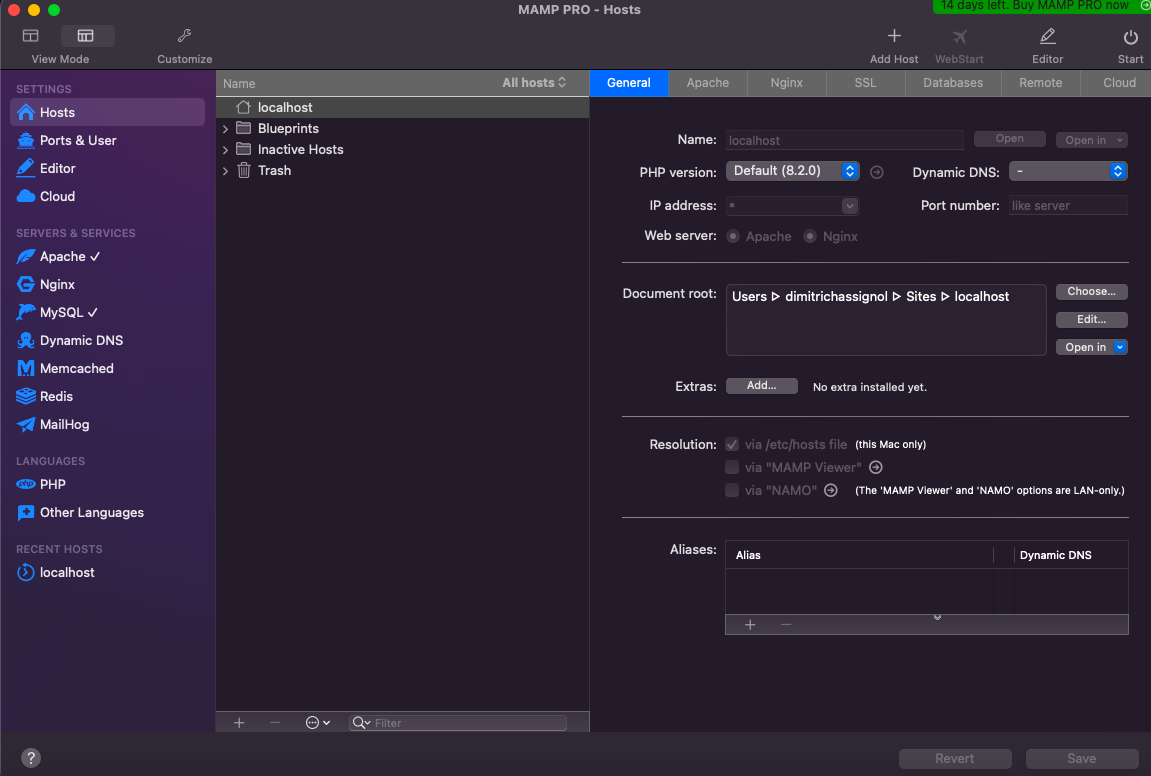The height and width of the screenshot is (776, 1151).
Task: Click the Add... extras button
Action: click(761, 385)
